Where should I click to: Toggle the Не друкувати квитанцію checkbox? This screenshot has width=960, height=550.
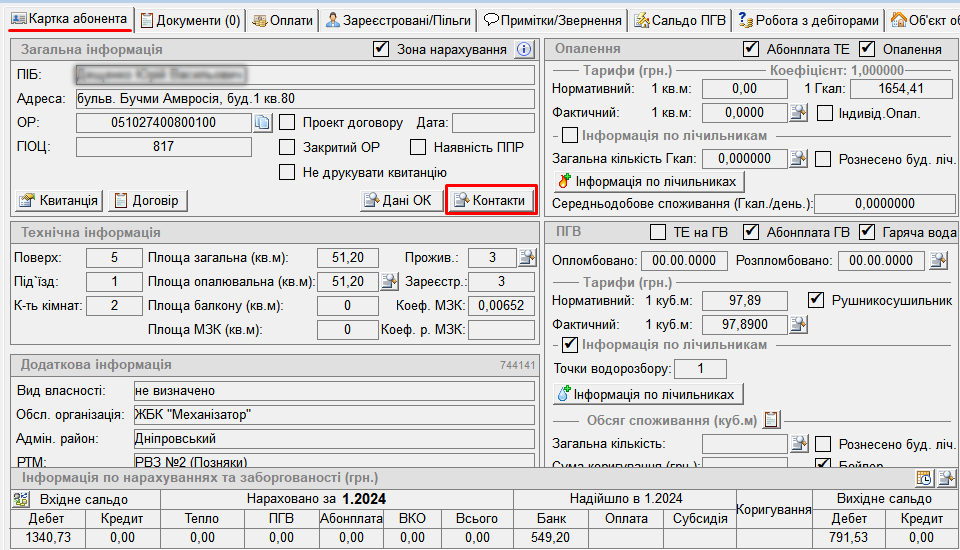pos(287,172)
